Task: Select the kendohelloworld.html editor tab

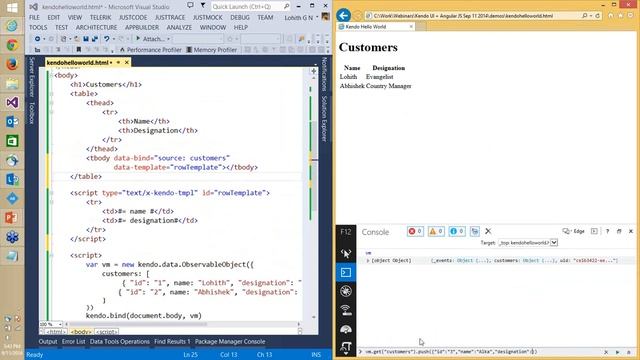Action: point(79,62)
